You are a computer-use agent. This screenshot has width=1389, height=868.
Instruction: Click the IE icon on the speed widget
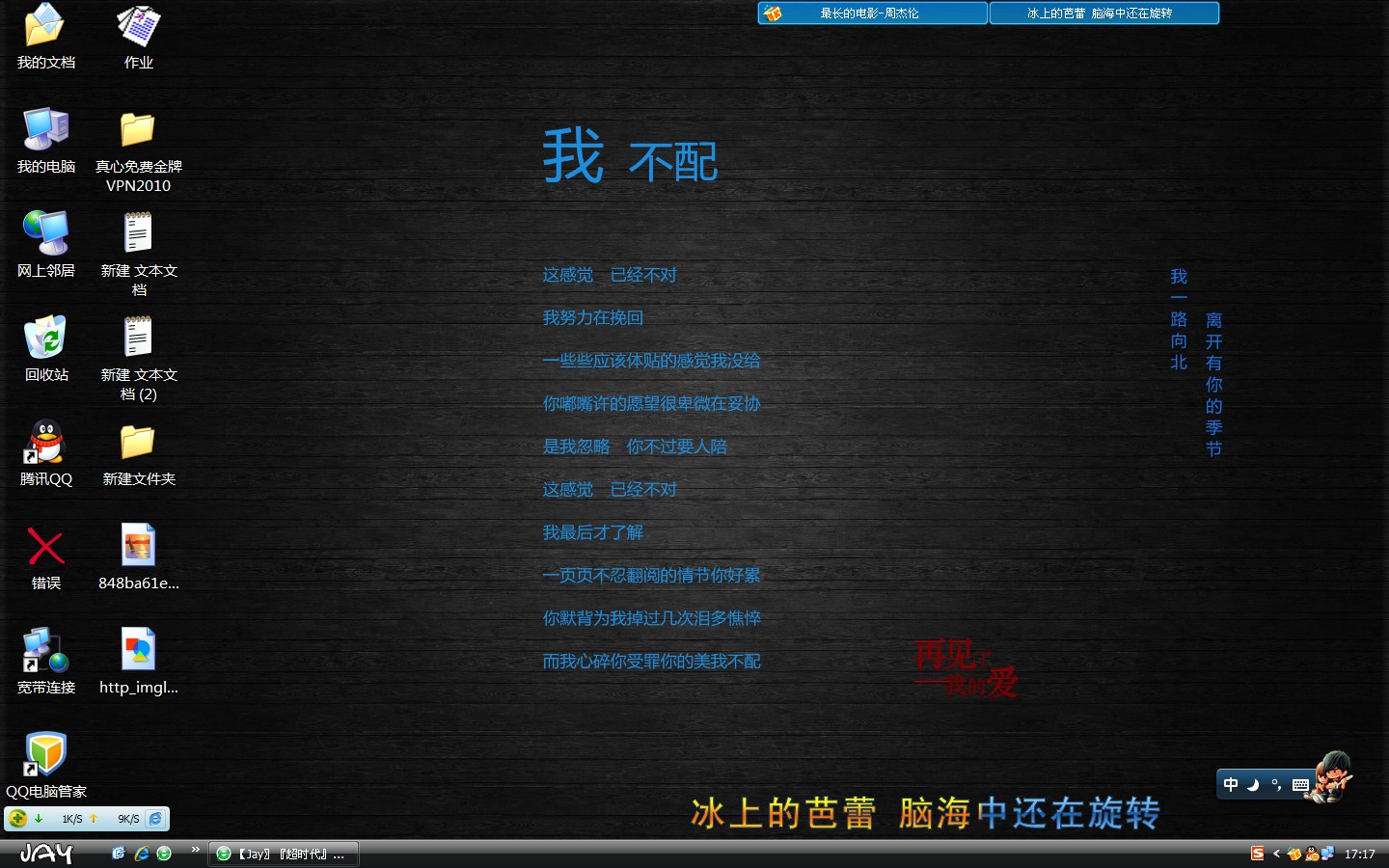coord(155,819)
